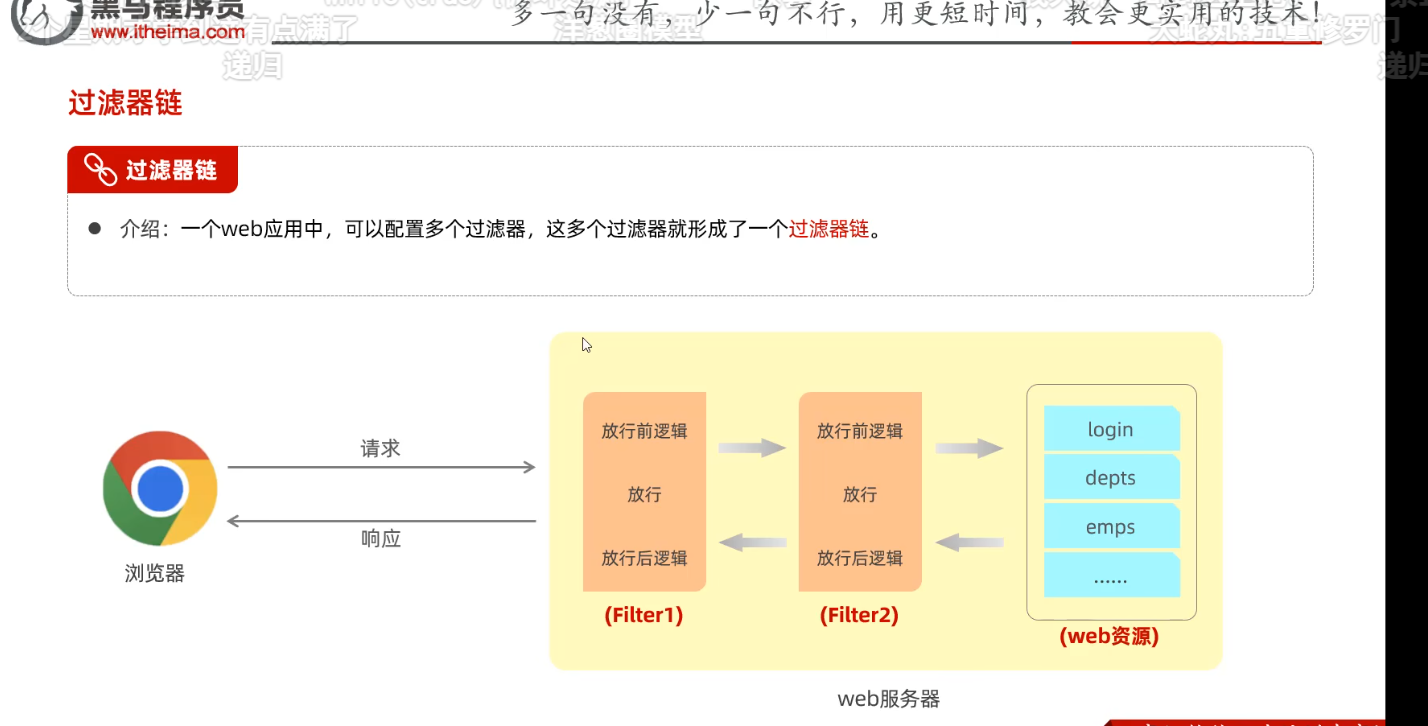Click the ...... resource block
This screenshot has height=726, width=1428.
1110,576
